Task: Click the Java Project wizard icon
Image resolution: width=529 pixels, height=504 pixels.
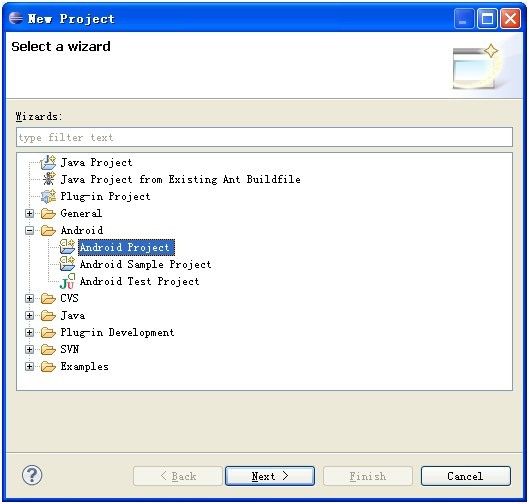Action: click(48, 163)
